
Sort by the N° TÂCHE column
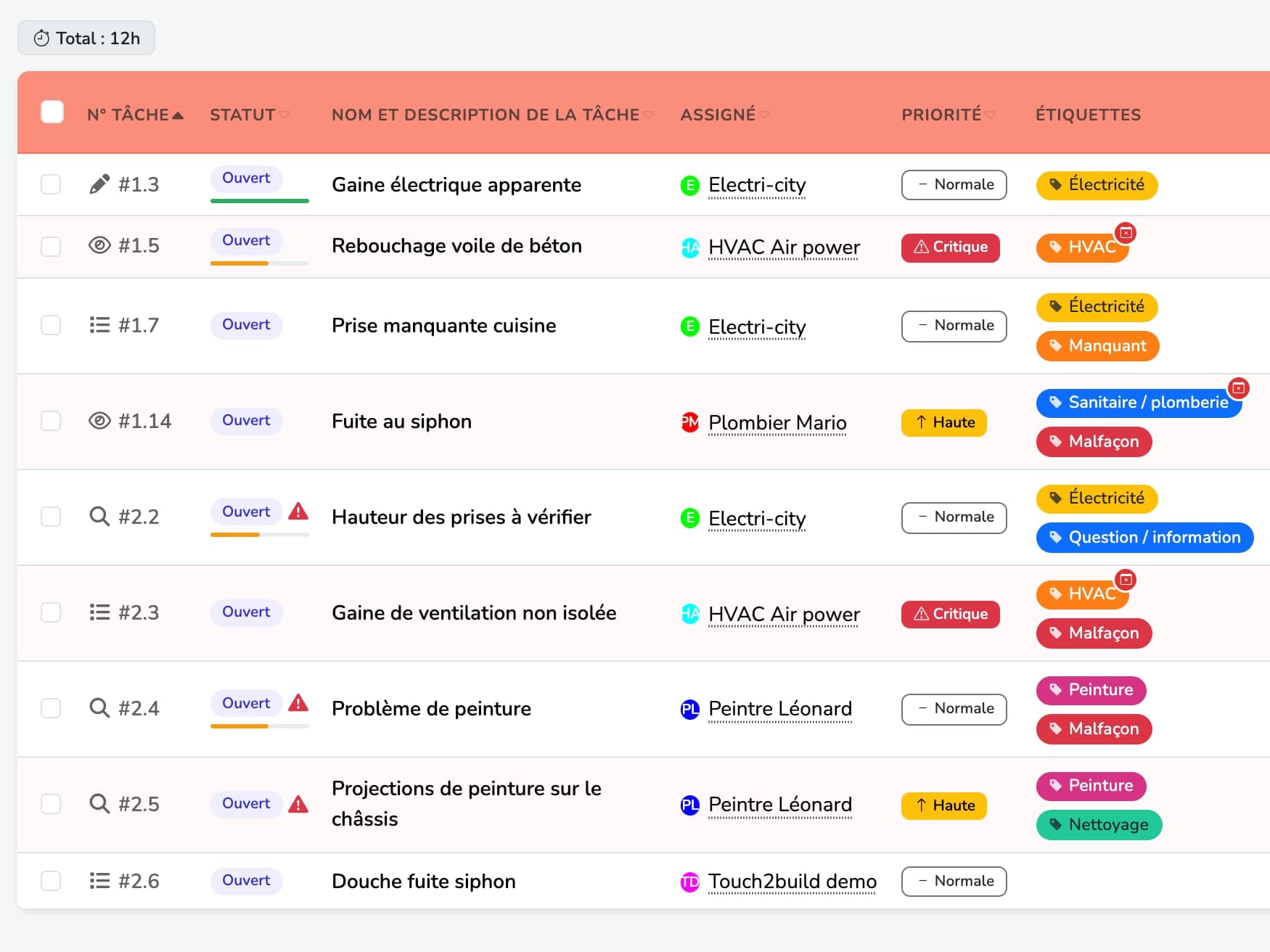point(135,115)
